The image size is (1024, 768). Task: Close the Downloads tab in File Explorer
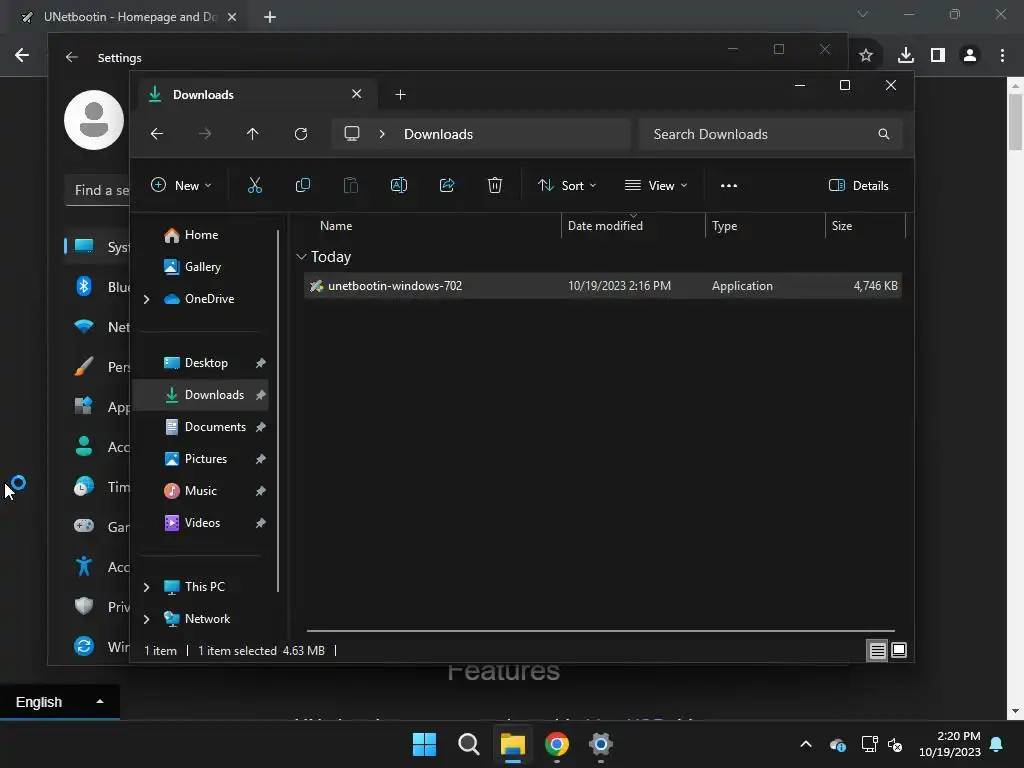[357, 94]
